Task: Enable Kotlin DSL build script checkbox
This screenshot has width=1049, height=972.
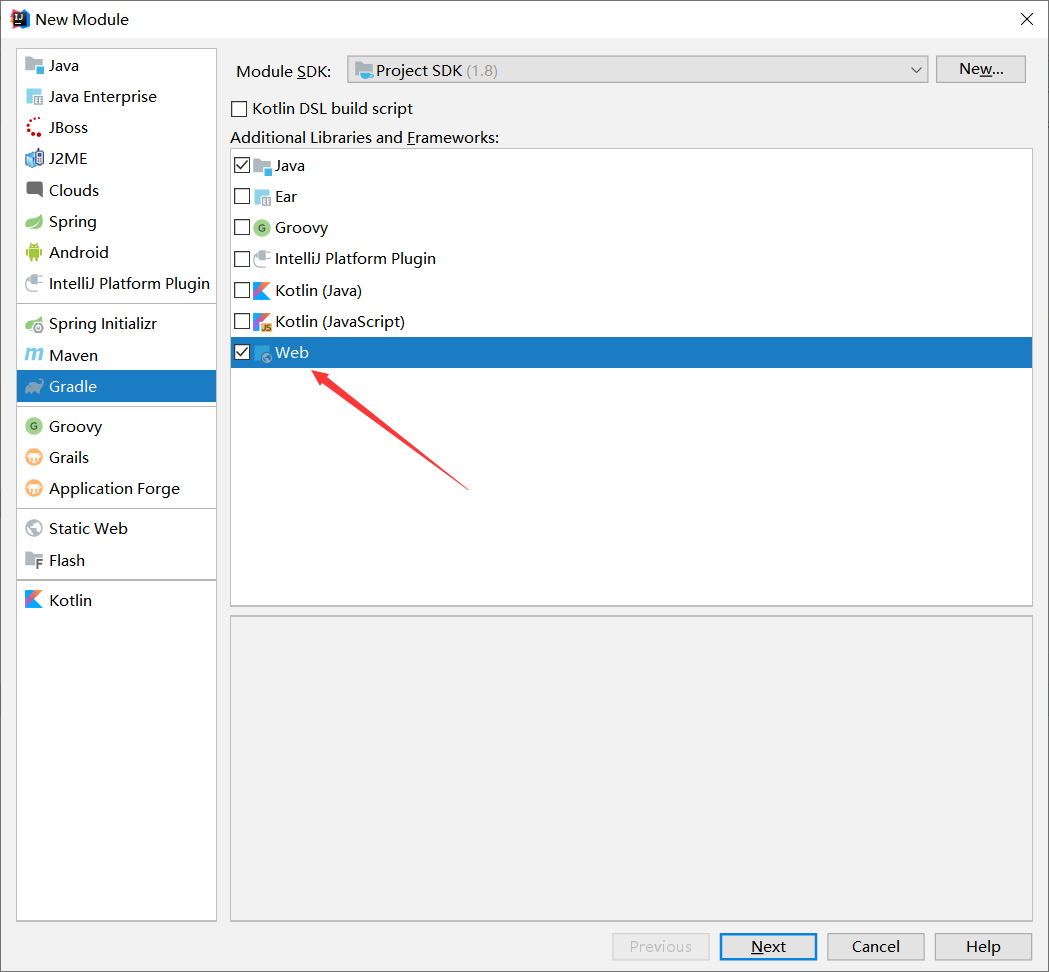Action: pyautogui.click(x=239, y=108)
